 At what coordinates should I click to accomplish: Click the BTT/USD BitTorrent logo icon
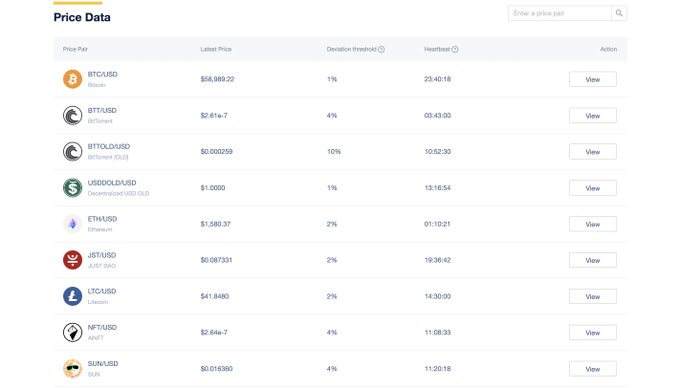coord(72,116)
